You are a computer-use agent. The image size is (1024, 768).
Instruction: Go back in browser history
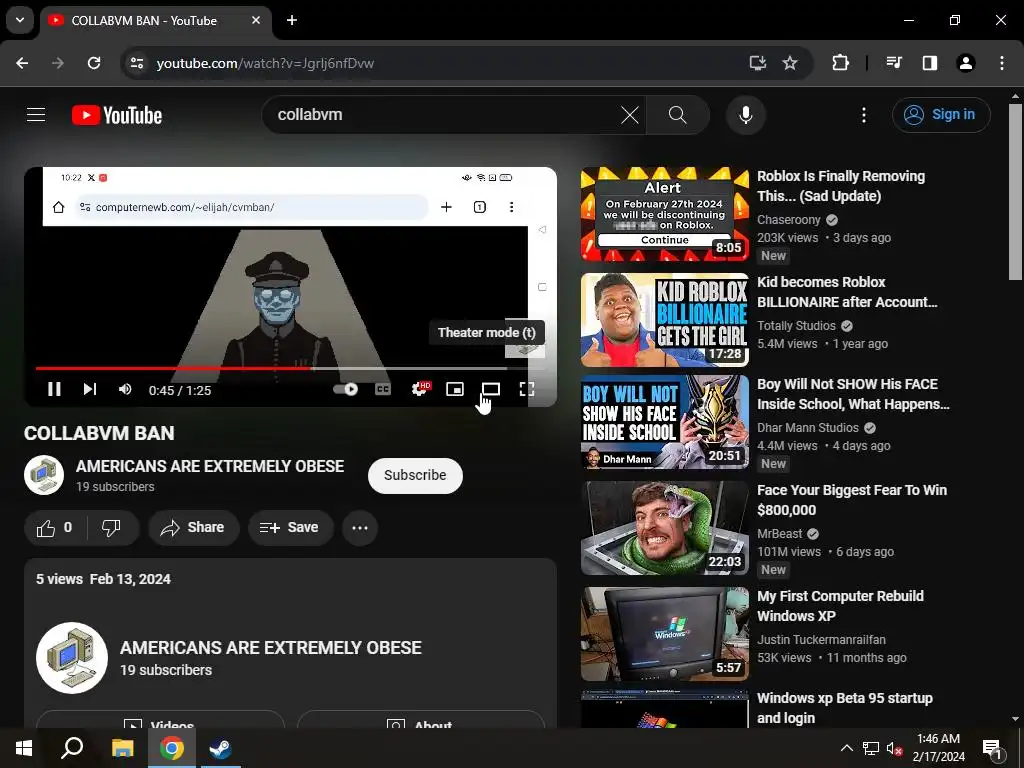pyautogui.click(x=22, y=63)
